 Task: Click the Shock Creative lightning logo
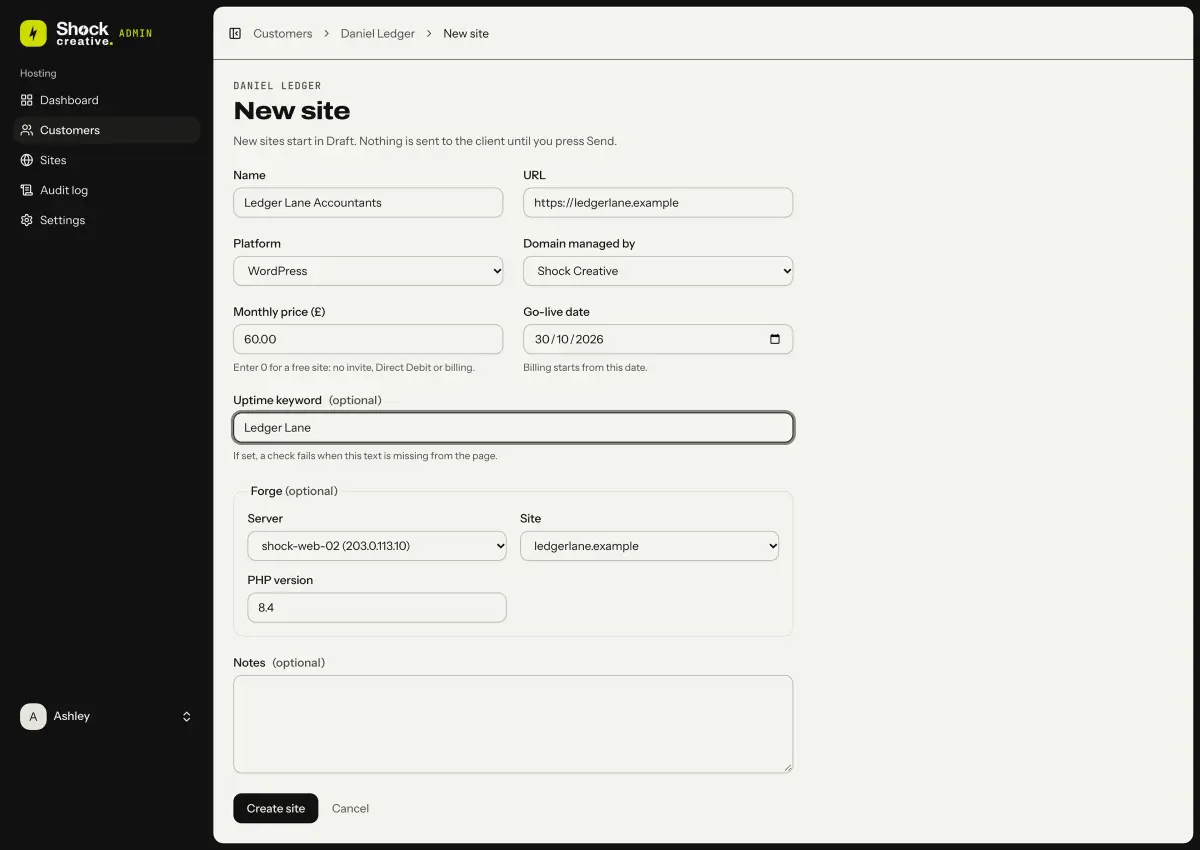(33, 33)
